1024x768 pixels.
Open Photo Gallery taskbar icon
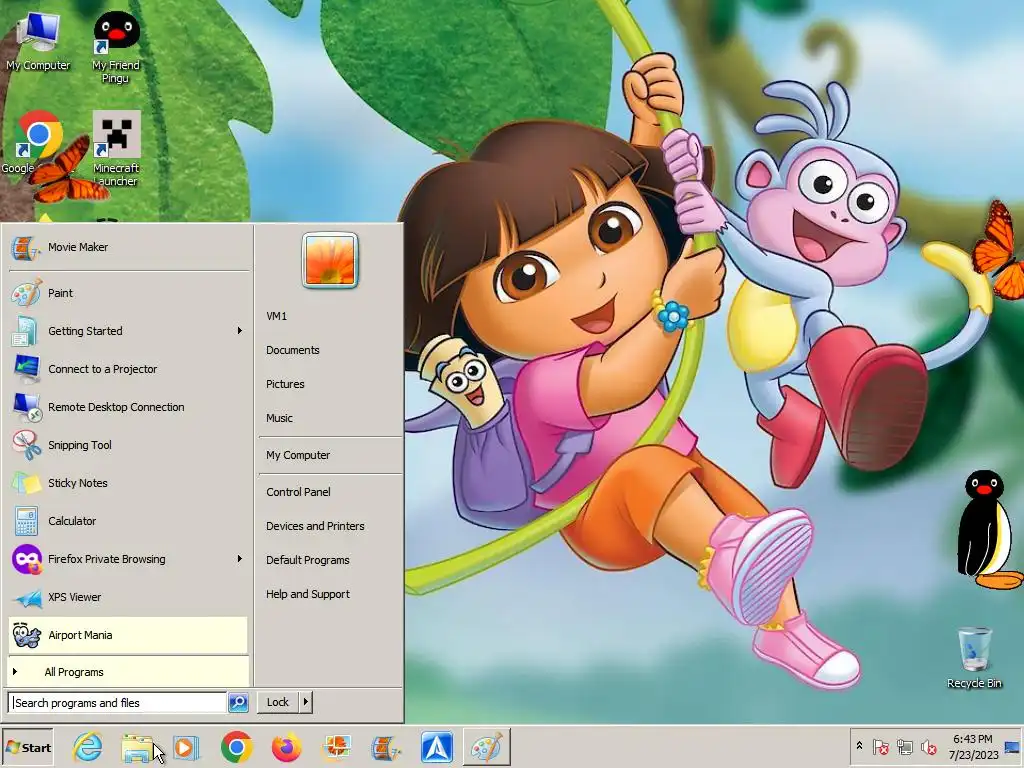(x=336, y=747)
